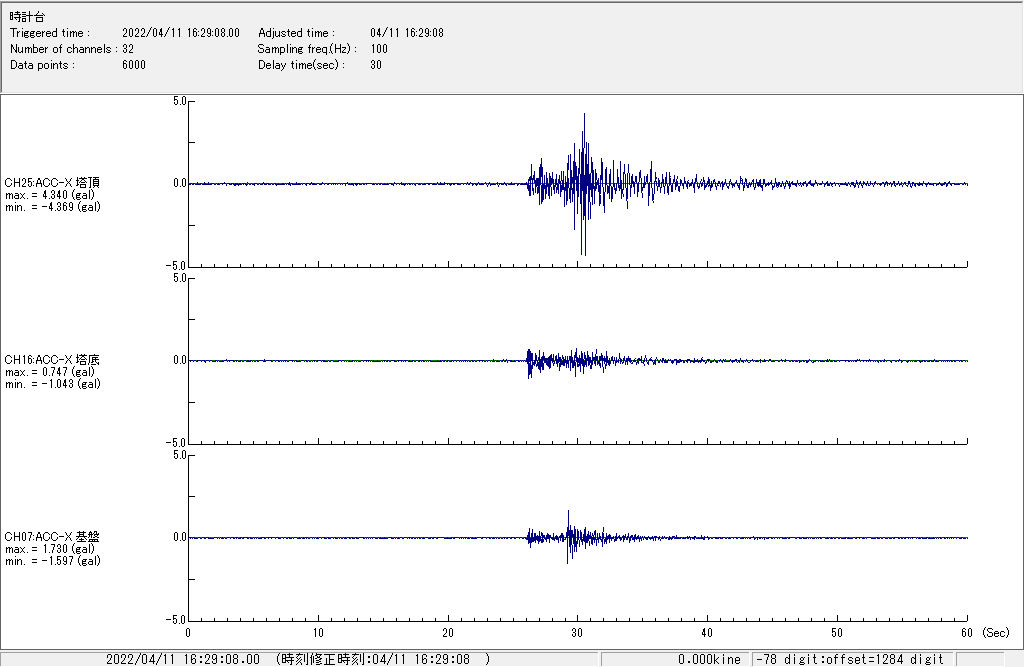Click the Sampling freq value 100
Image resolution: width=1024 pixels, height=667 pixels.
[x=379, y=49]
